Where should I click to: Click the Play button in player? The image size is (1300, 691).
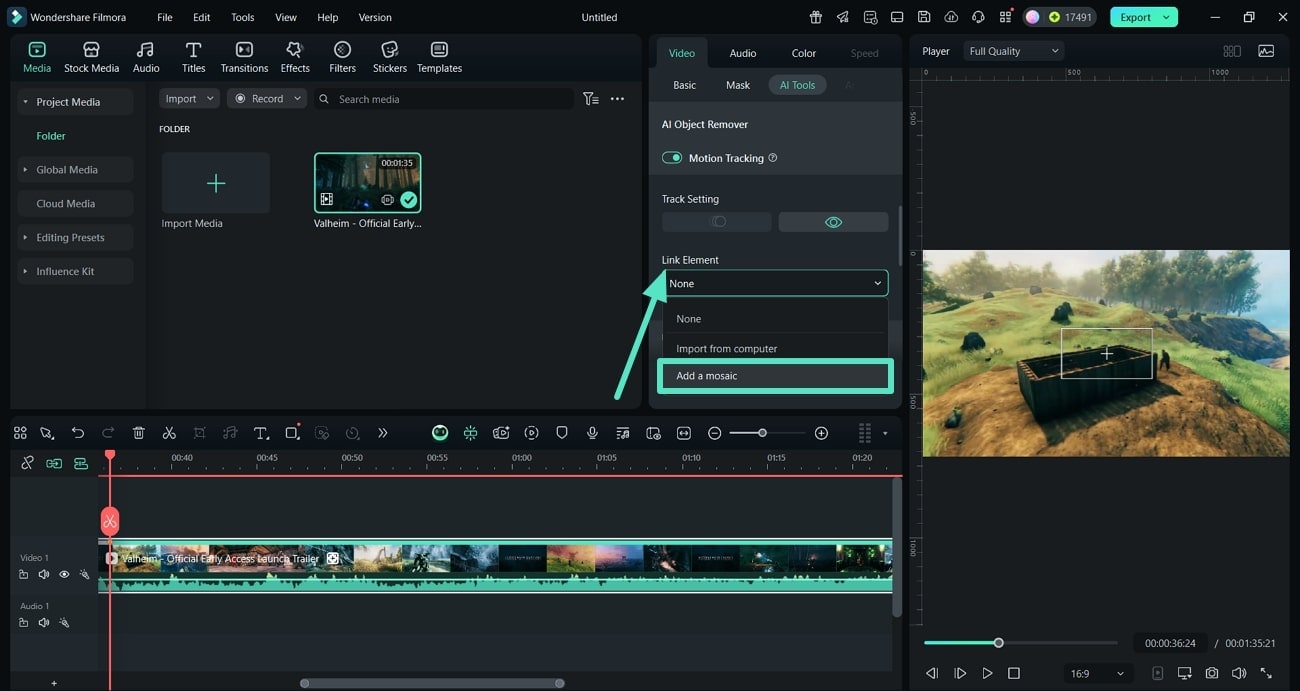click(987, 673)
